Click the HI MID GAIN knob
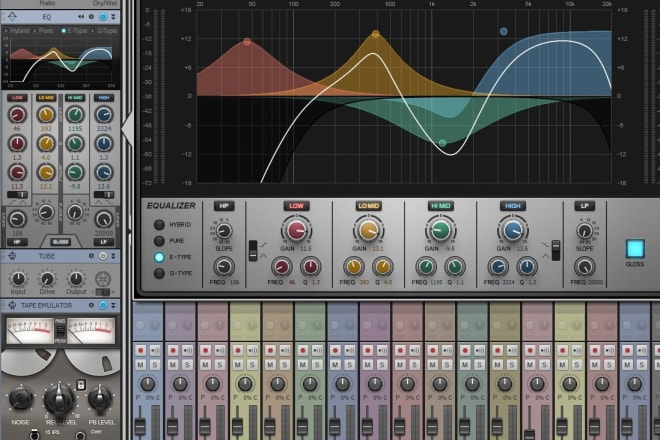This screenshot has height=440, width=660. (x=440, y=230)
